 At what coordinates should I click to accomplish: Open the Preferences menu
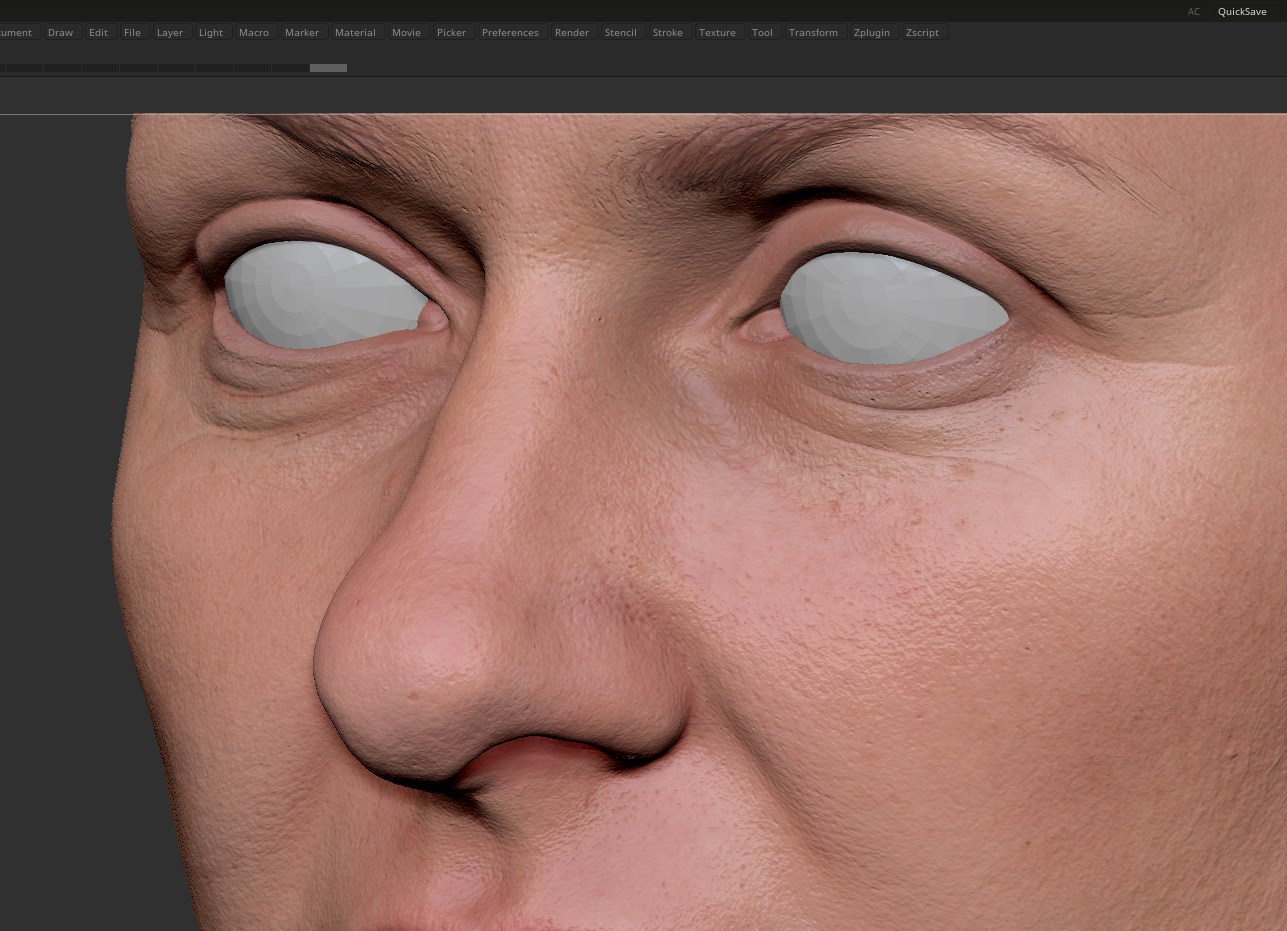pyautogui.click(x=510, y=33)
